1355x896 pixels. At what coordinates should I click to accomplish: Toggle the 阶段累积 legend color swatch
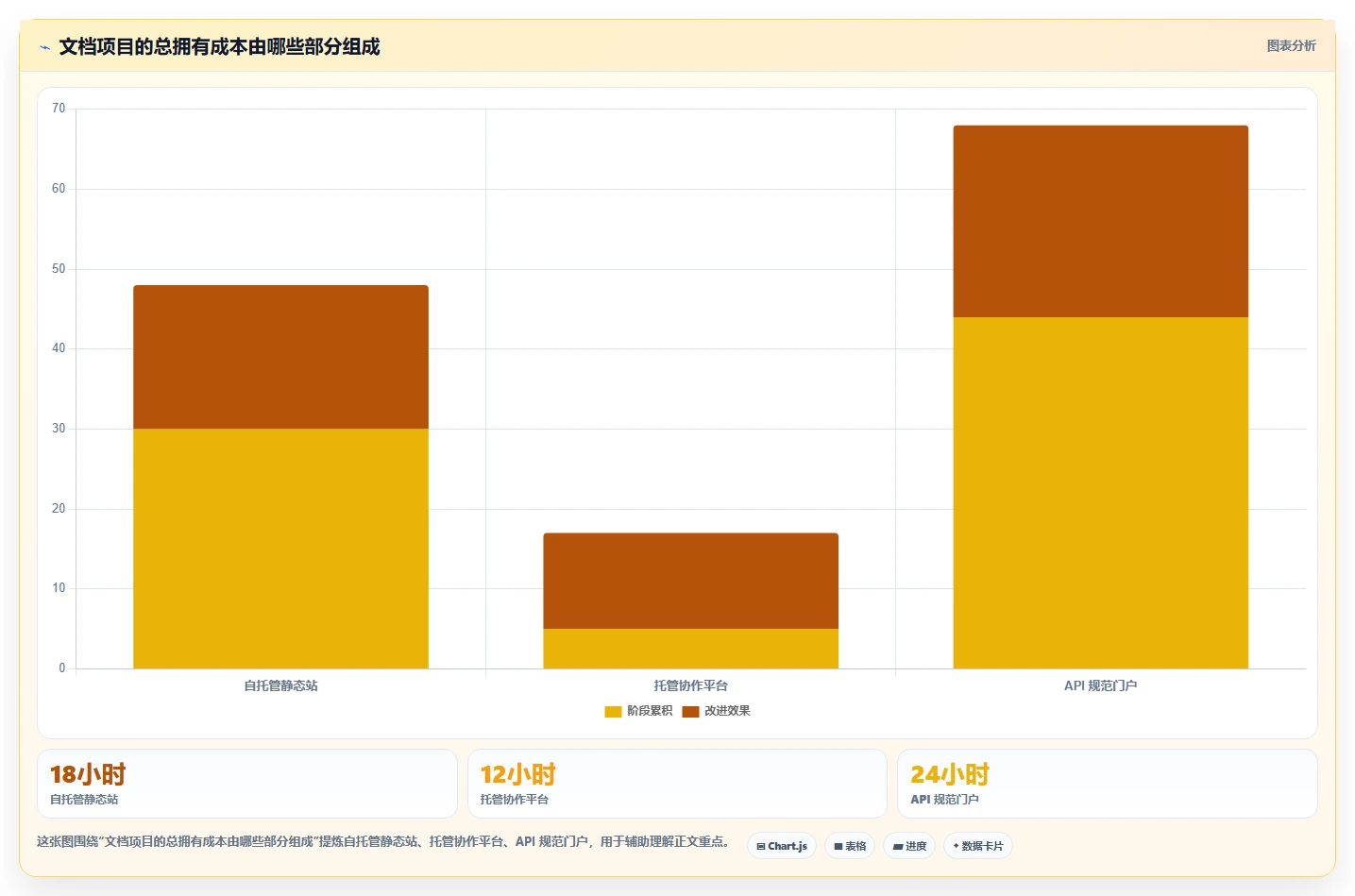[x=613, y=711]
